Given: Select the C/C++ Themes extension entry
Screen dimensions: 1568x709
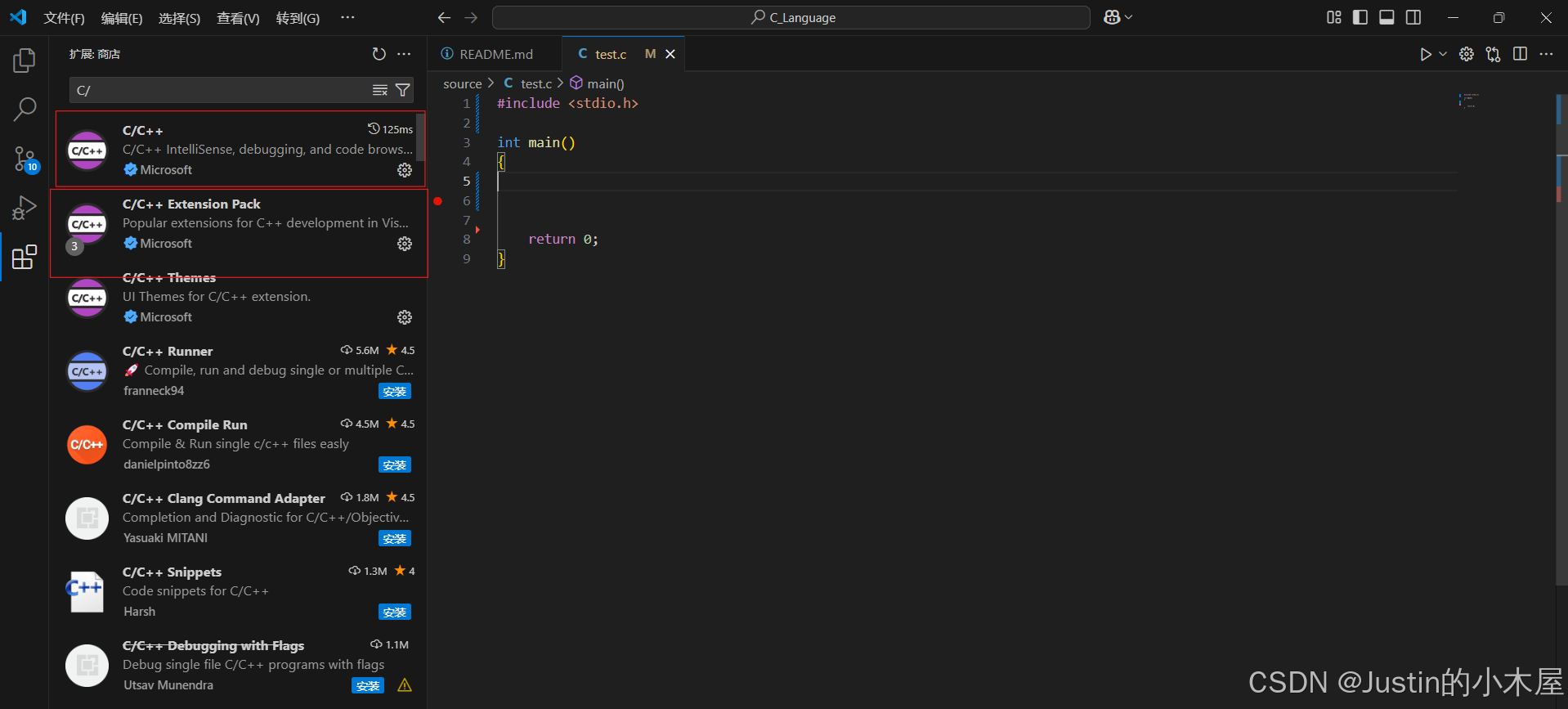Looking at the screenshot, I should coord(239,298).
